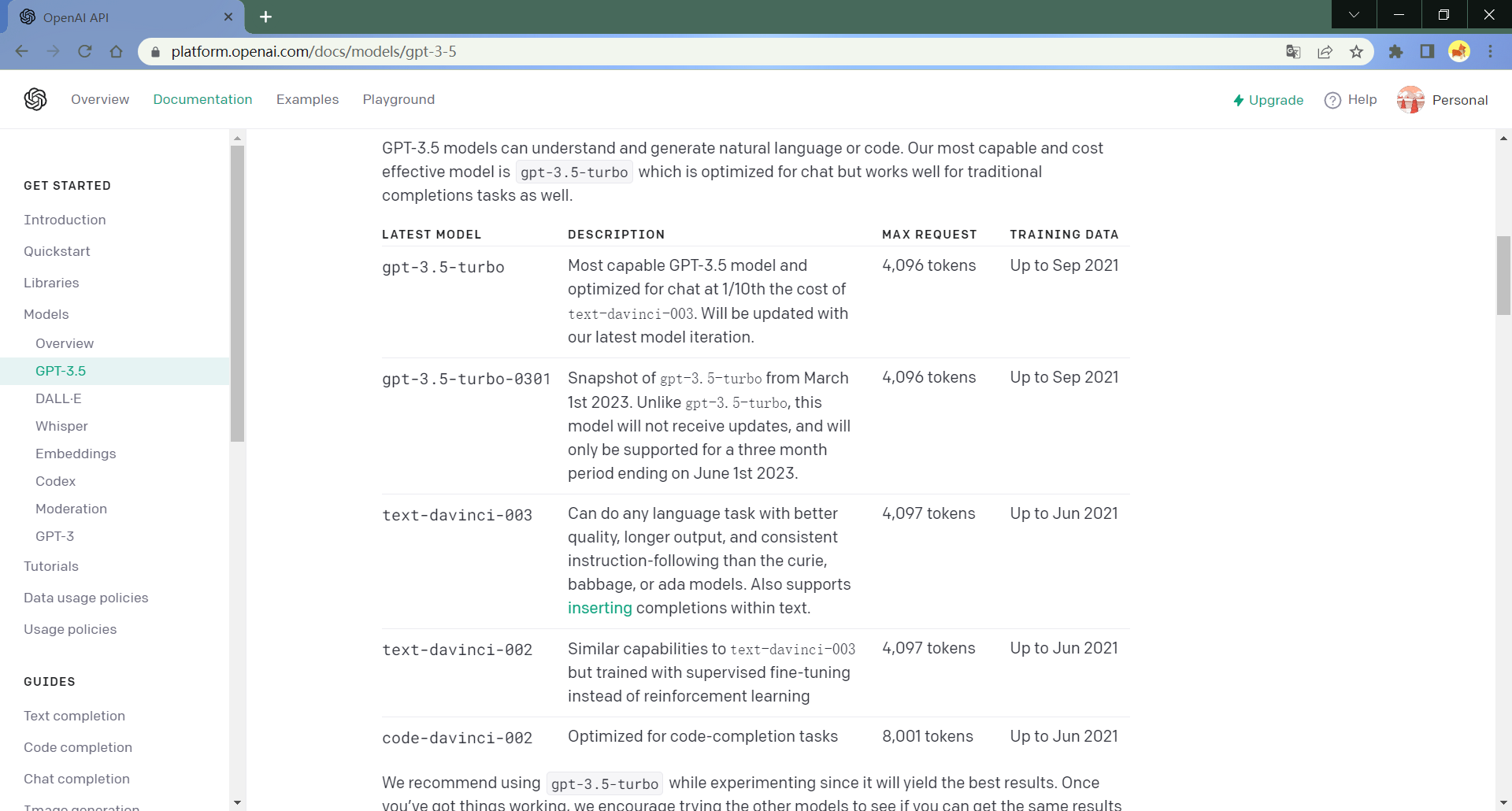Open the Text completion guide
Image resolution: width=1512 pixels, height=811 pixels.
tap(74, 716)
